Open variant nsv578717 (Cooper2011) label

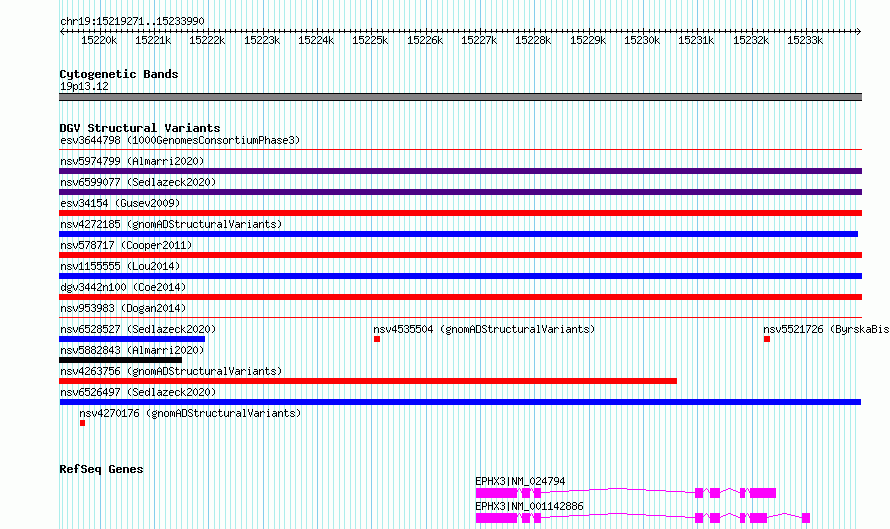coord(126,245)
